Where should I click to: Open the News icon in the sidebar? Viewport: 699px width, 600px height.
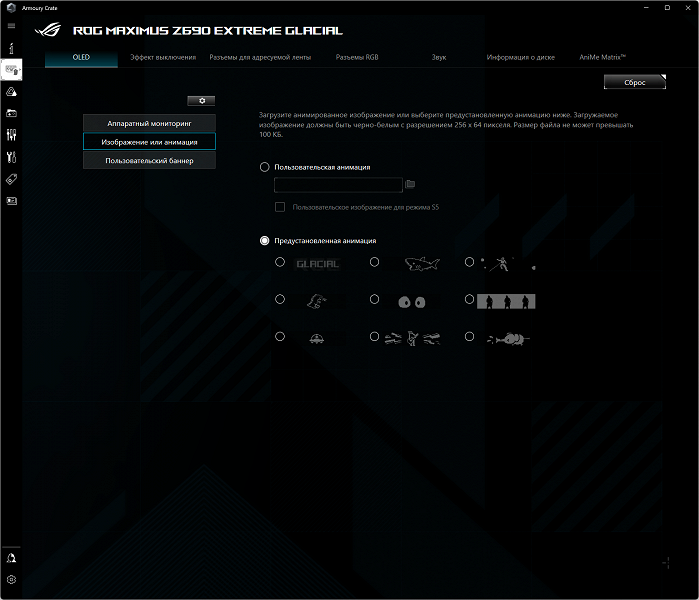[11, 201]
